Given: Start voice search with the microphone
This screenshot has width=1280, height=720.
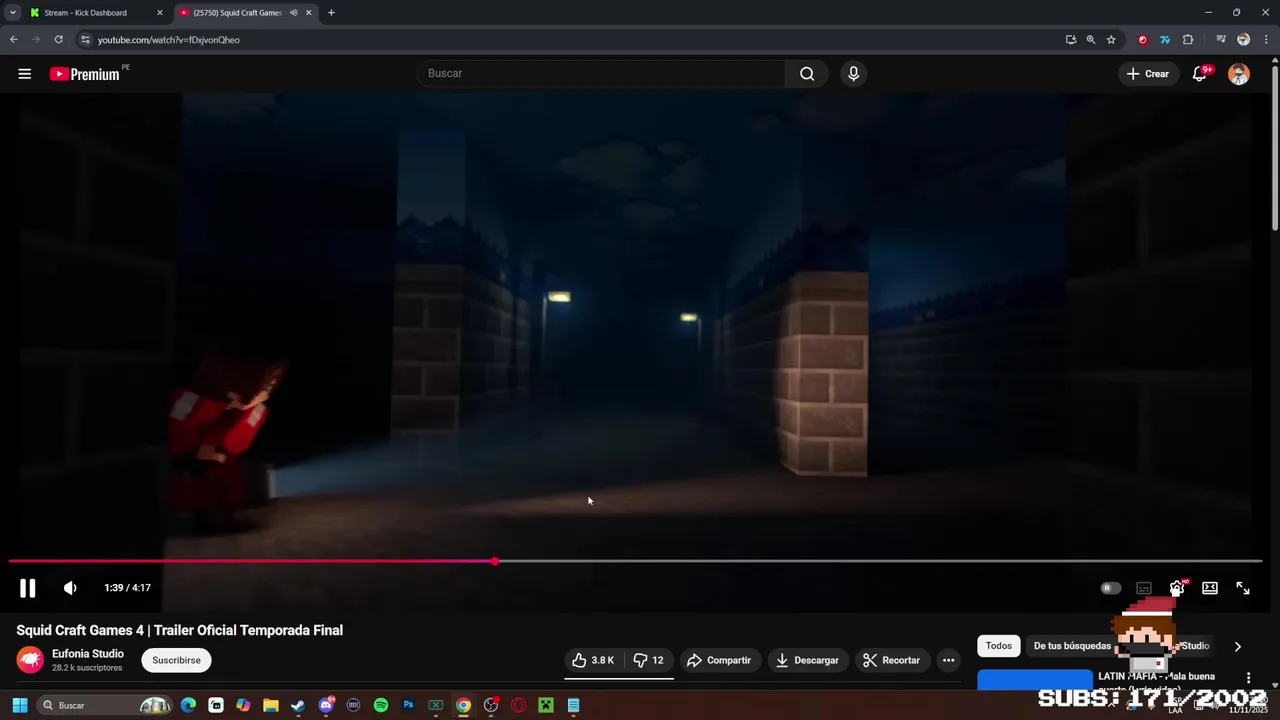Looking at the screenshot, I should coord(853,74).
